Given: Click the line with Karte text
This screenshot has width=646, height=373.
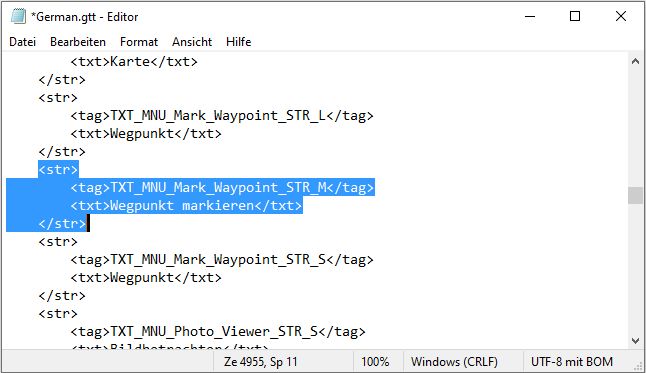Looking at the screenshot, I should pos(134,62).
